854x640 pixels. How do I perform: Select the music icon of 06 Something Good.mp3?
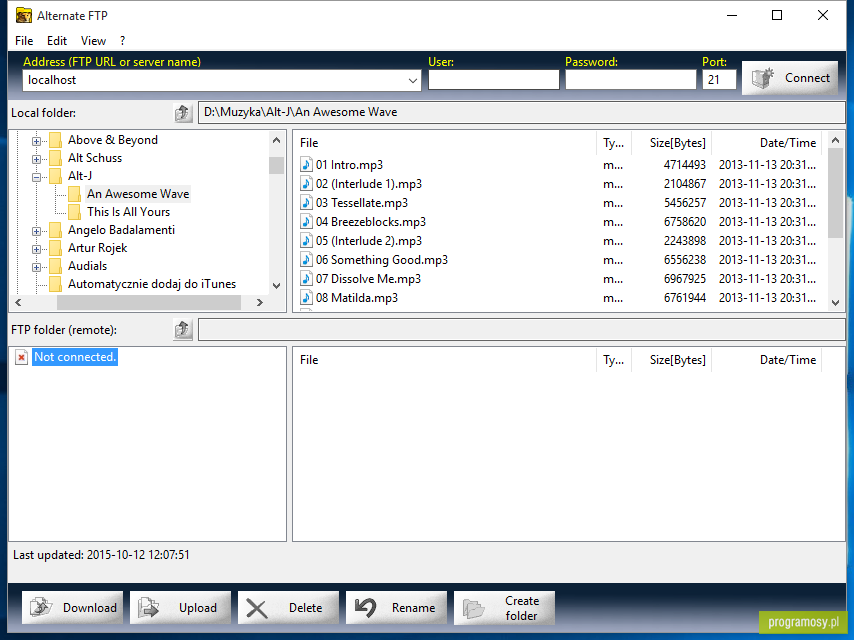click(x=306, y=260)
